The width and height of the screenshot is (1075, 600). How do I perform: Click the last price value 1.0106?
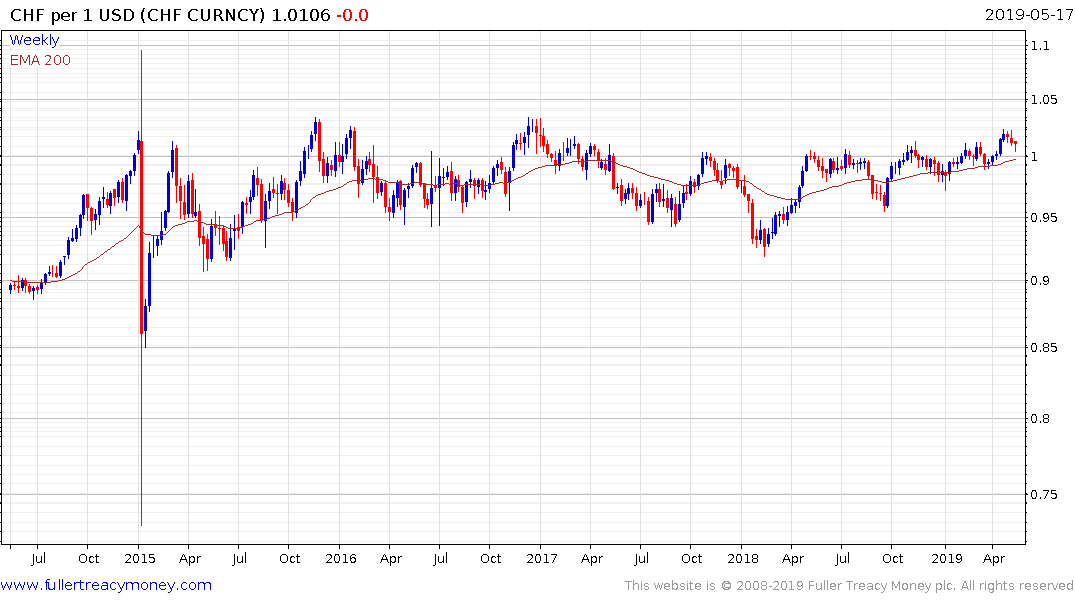(301, 15)
